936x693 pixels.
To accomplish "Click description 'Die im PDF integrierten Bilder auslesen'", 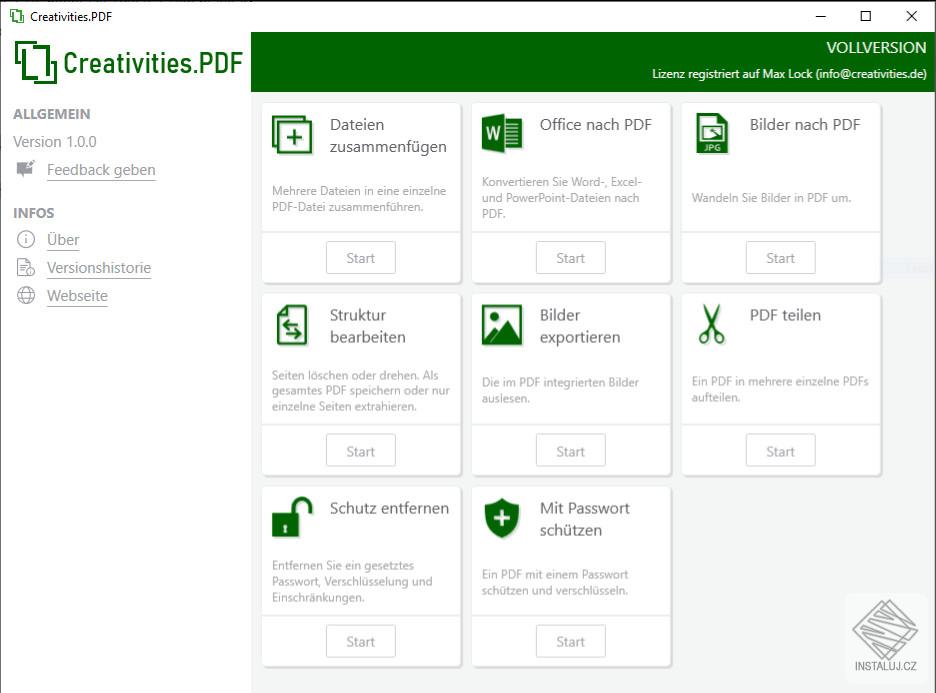I will pos(560,390).
